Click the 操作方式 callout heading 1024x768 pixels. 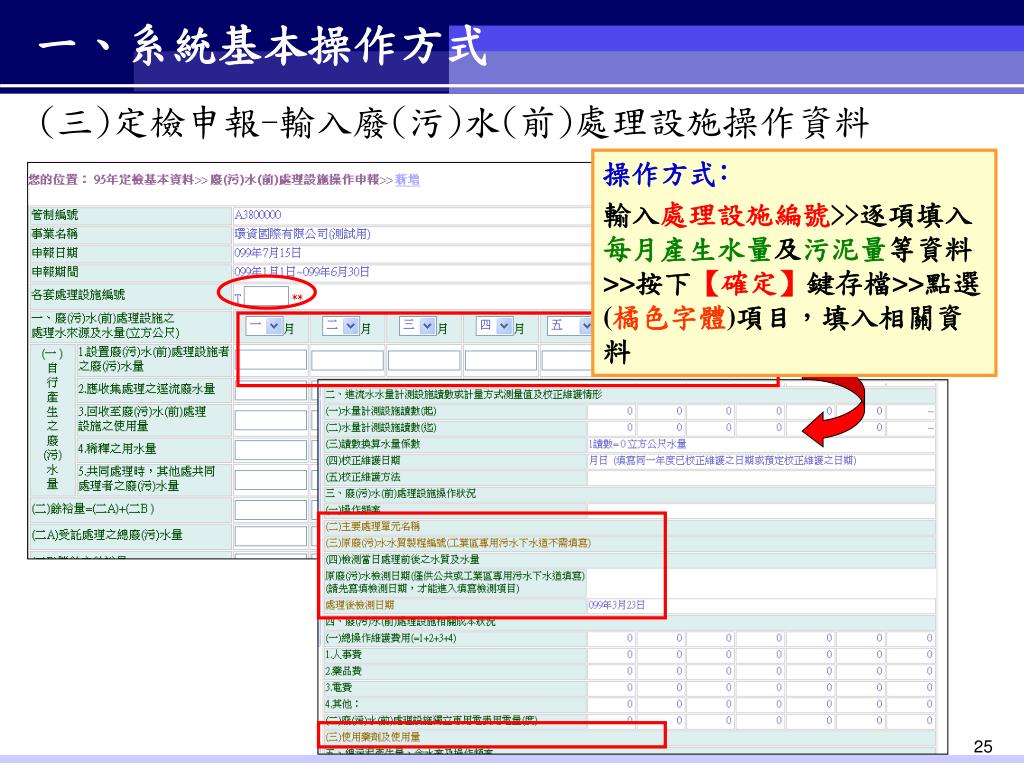coord(666,175)
